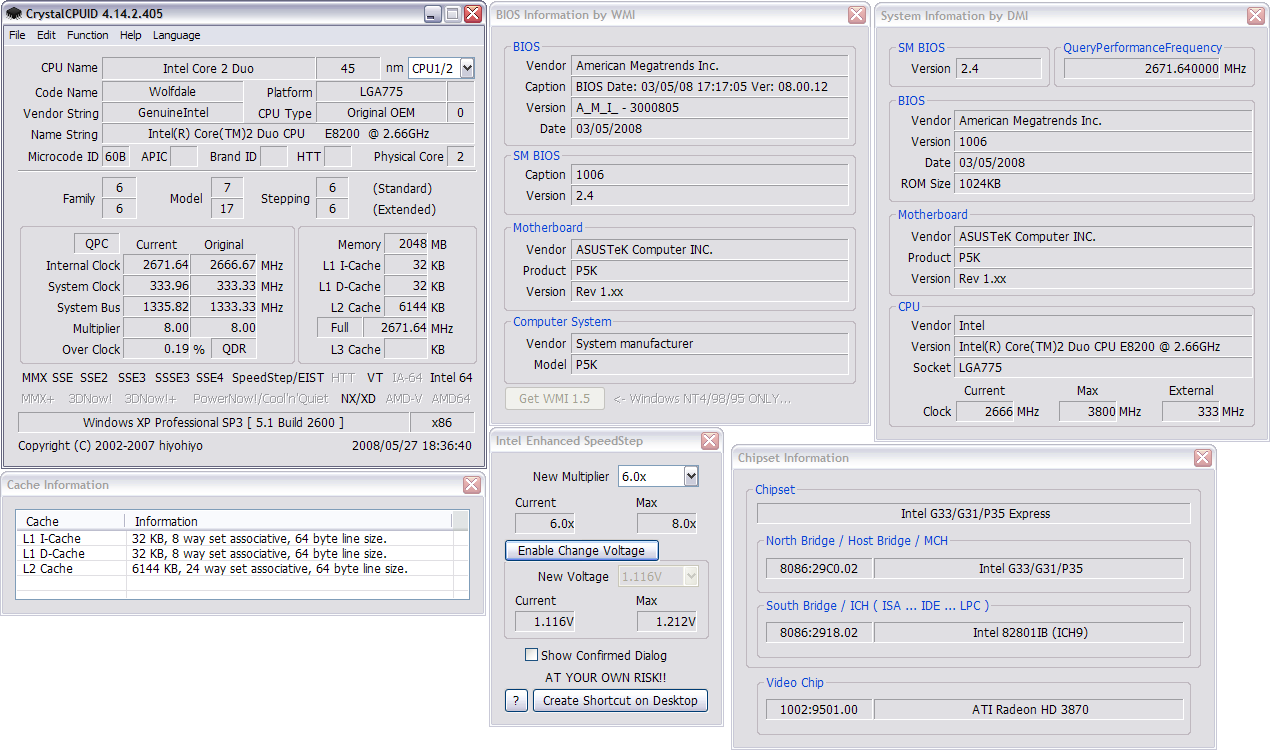Close the BIOS Information by WMI window
Image resolution: width=1270 pixels, height=750 pixels.
857,15
